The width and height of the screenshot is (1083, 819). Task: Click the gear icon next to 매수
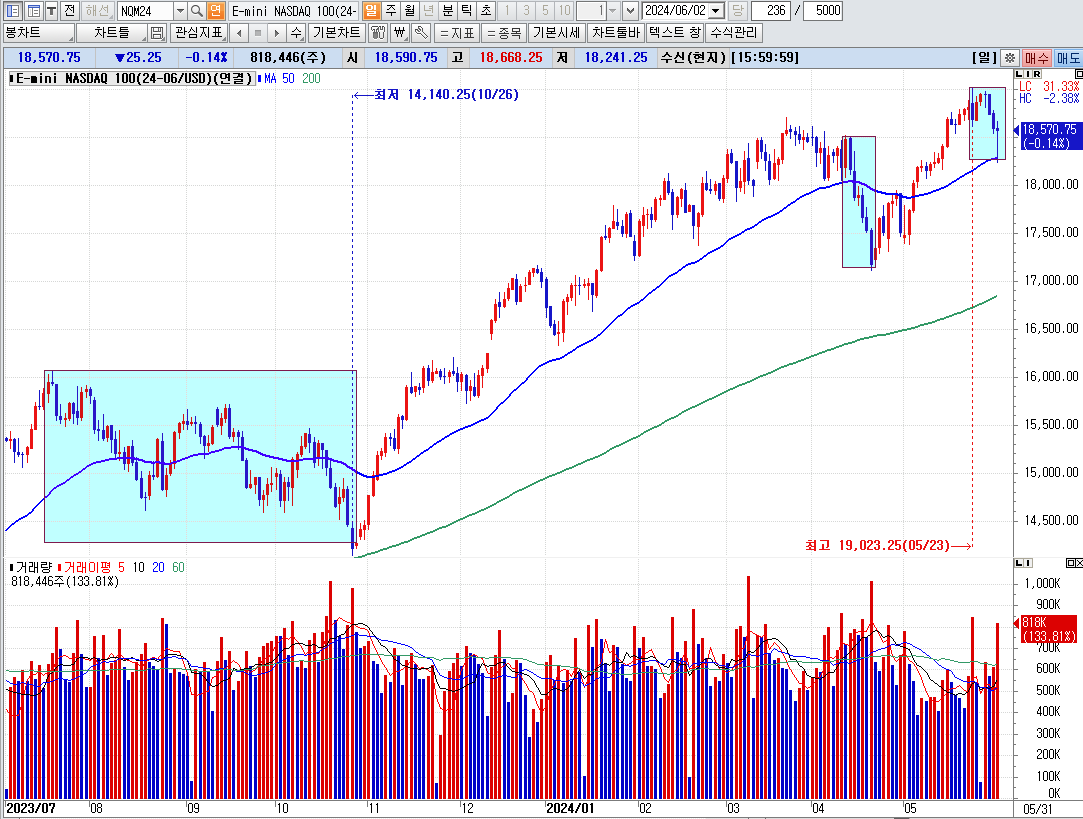[x=1010, y=58]
